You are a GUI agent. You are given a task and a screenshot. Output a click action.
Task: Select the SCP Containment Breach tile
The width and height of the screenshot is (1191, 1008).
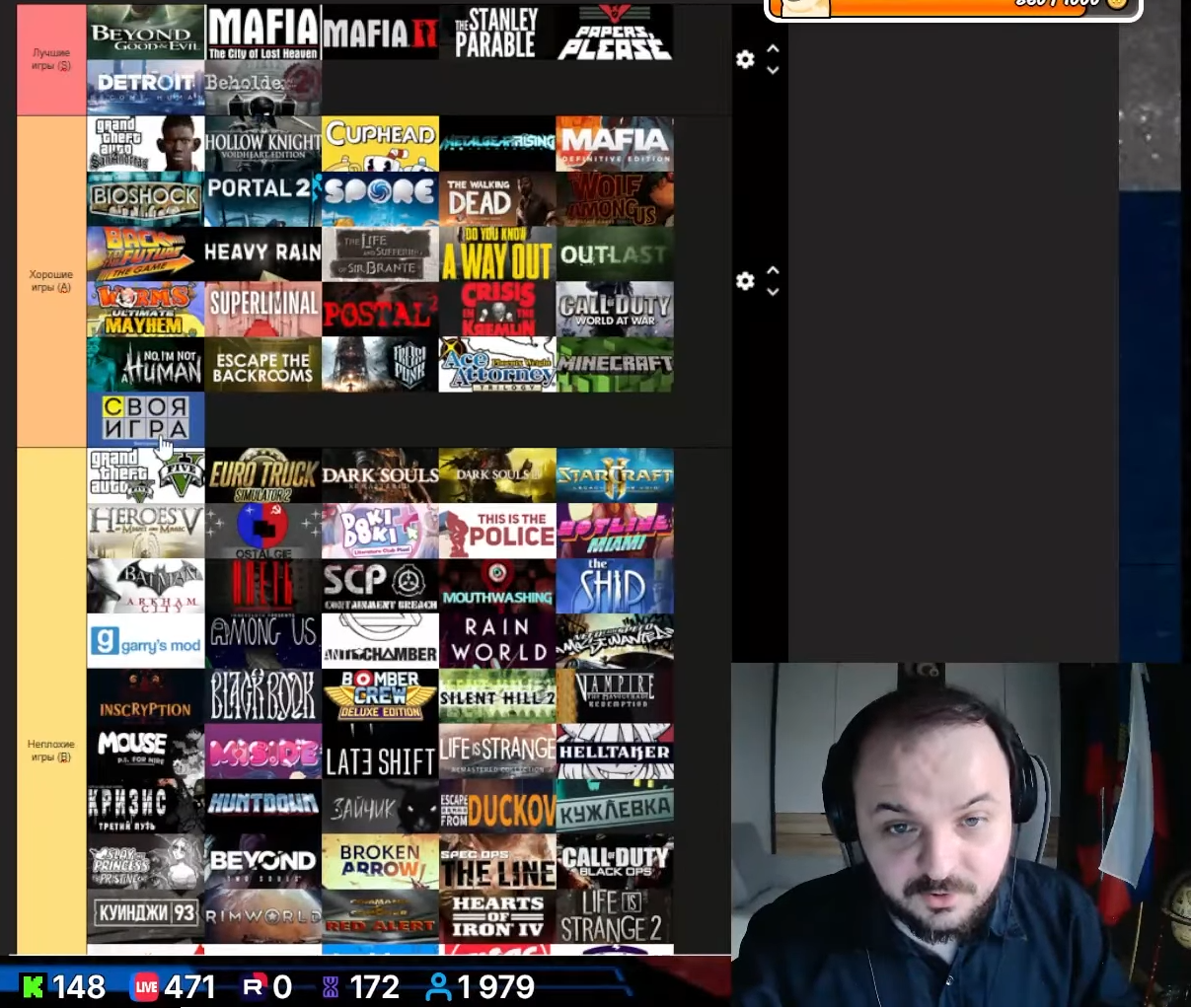point(381,586)
